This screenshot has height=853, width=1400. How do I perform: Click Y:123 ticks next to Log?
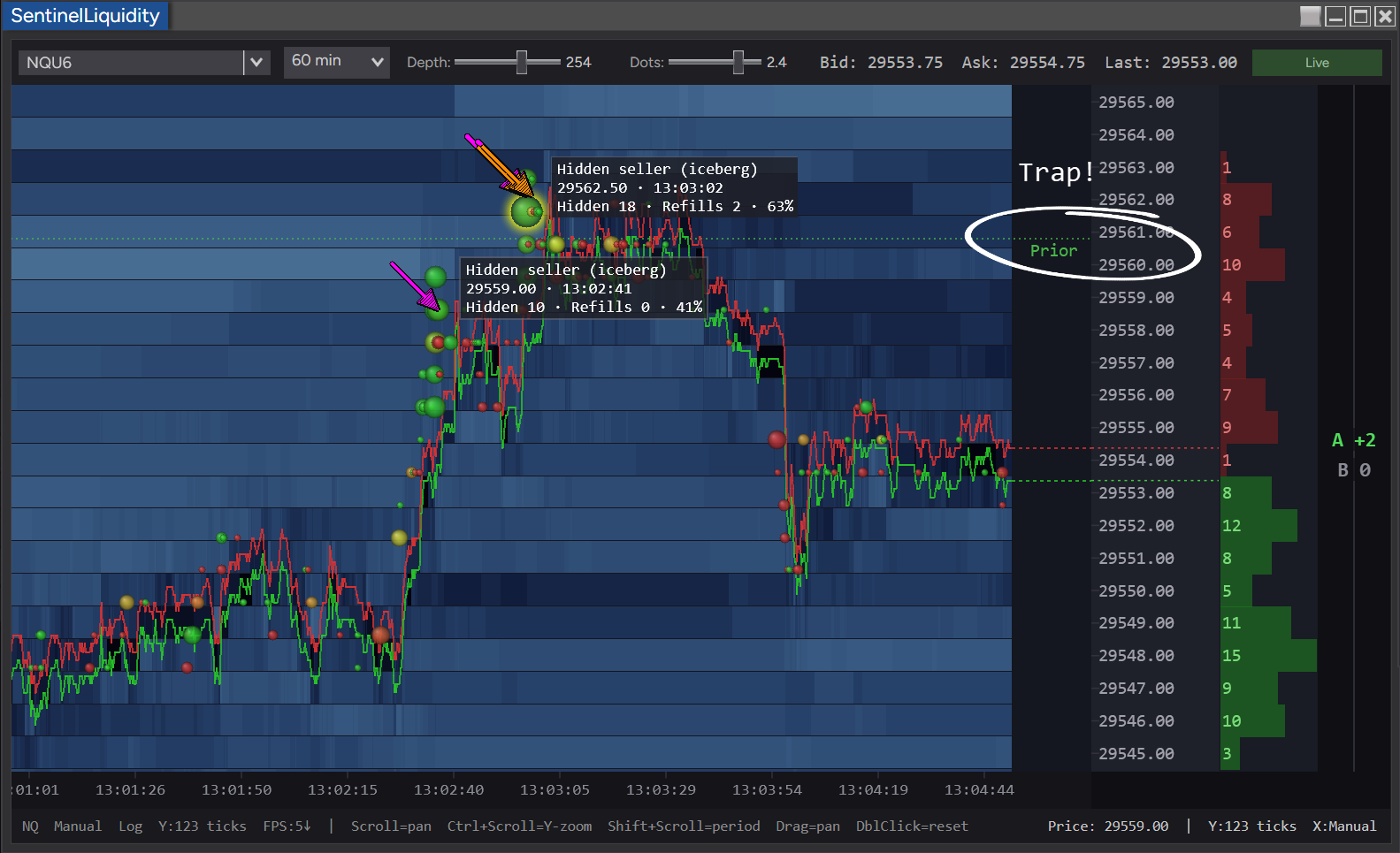[x=202, y=826]
